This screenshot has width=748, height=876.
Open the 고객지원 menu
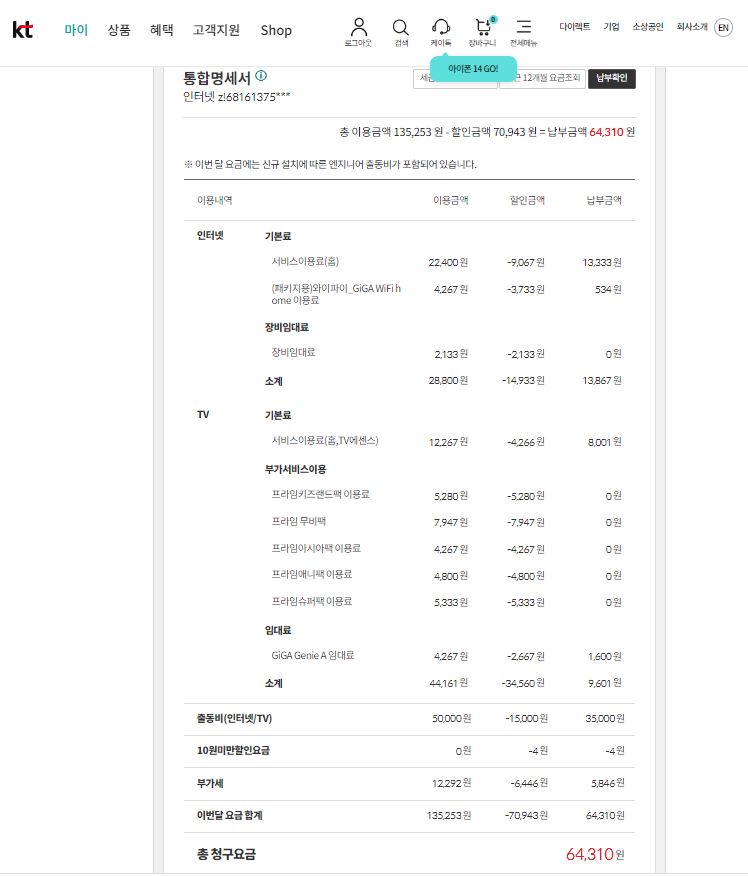pos(216,30)
